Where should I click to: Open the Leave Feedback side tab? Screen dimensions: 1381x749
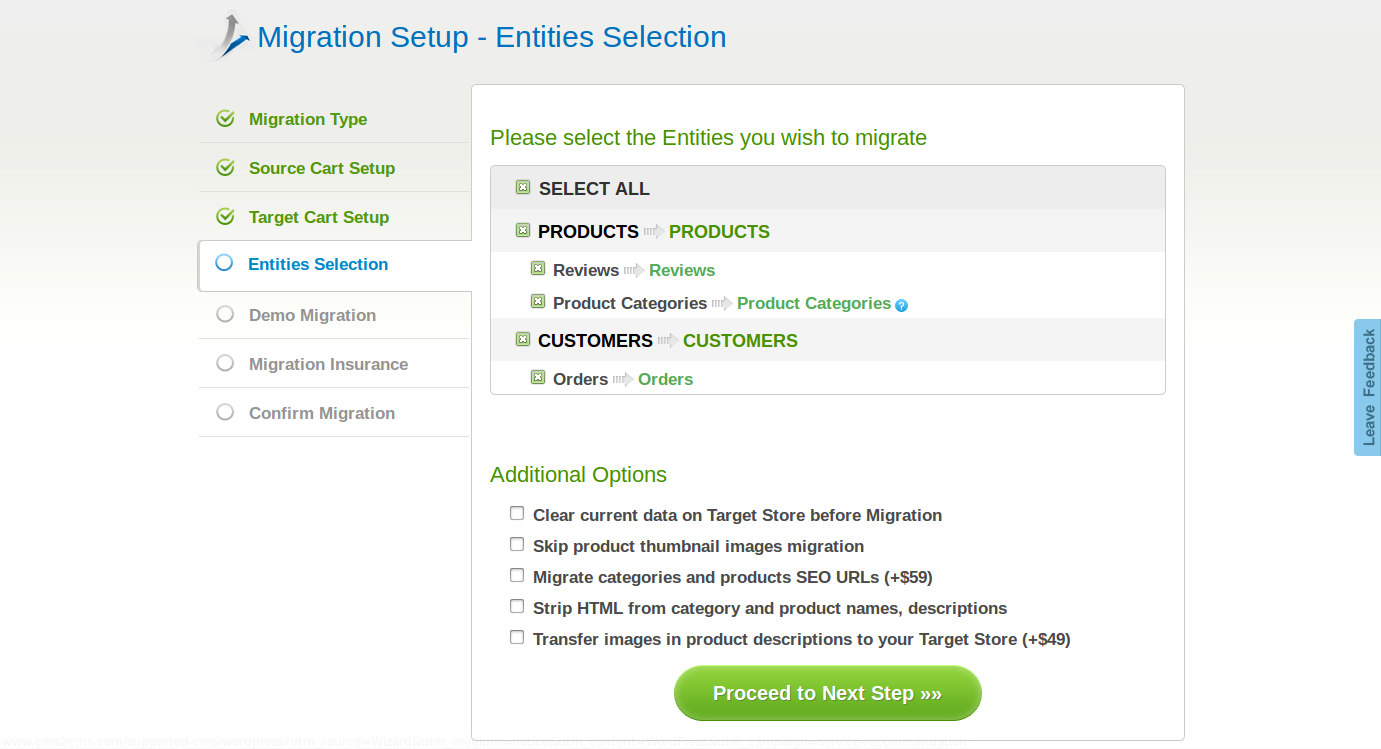[x=1368, y=387]
